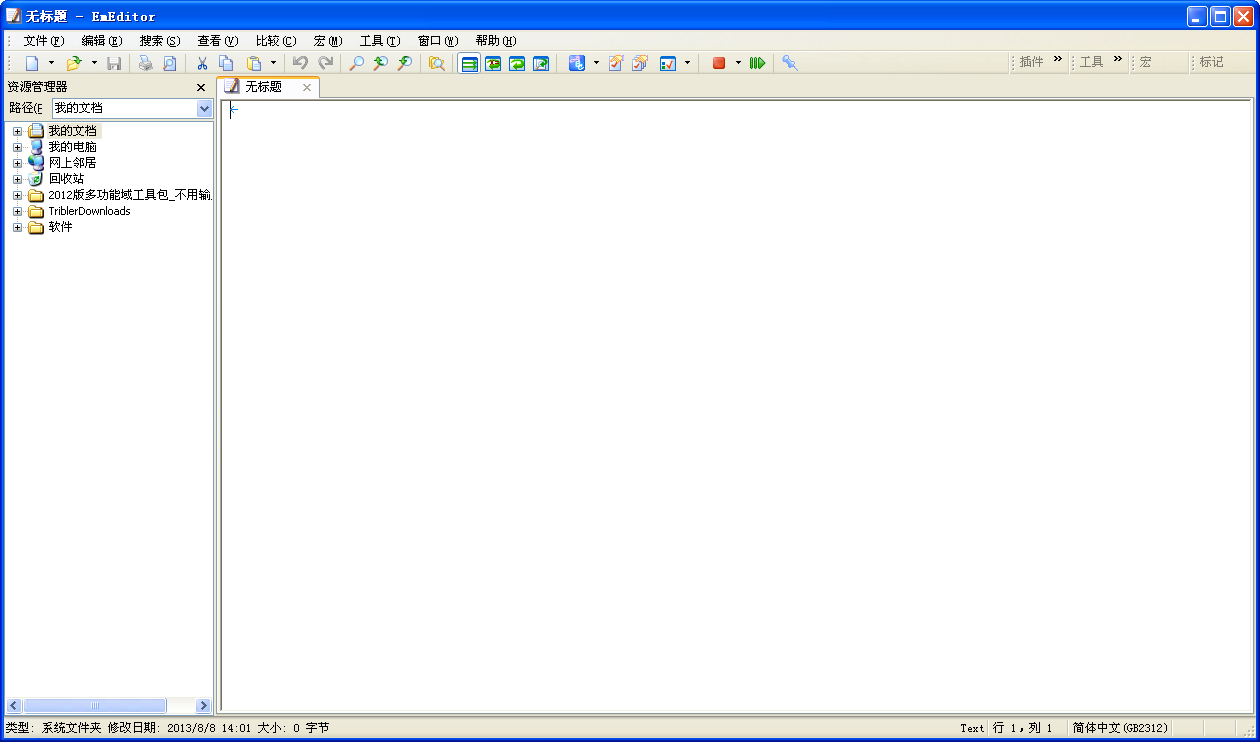Expand the TriblerDownloads folder node
1260x742 pixels.
tap(17, 211)
